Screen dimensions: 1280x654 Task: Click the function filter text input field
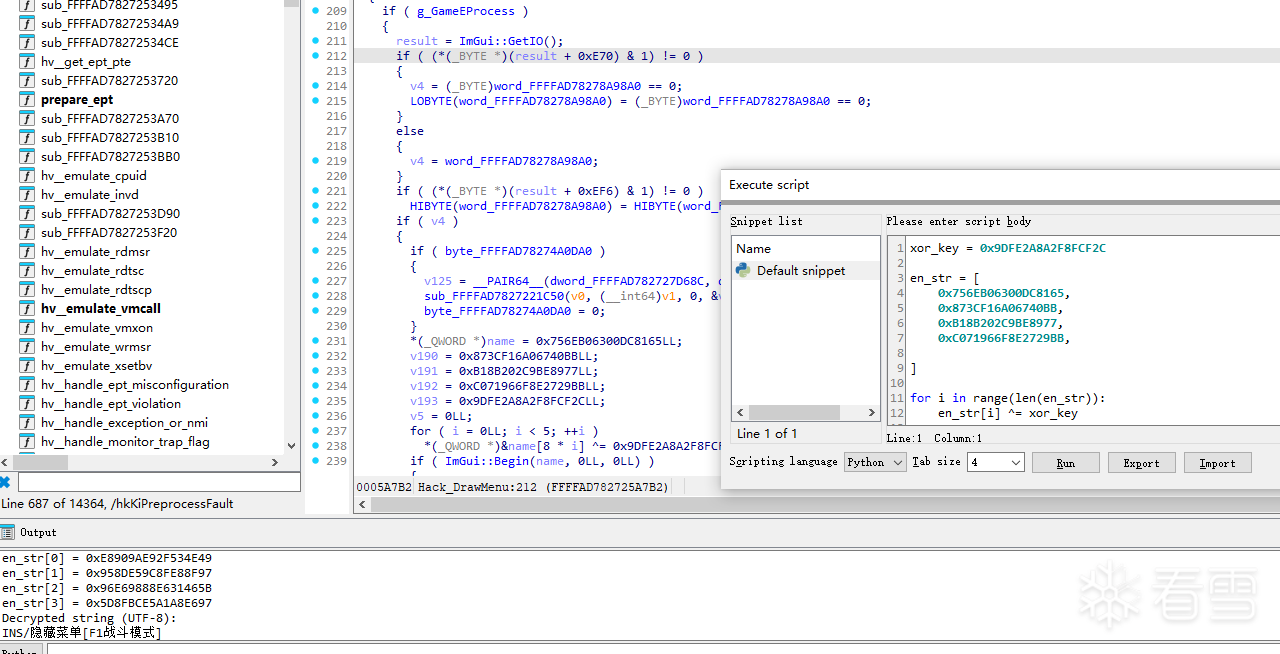(x=158, y=482)
